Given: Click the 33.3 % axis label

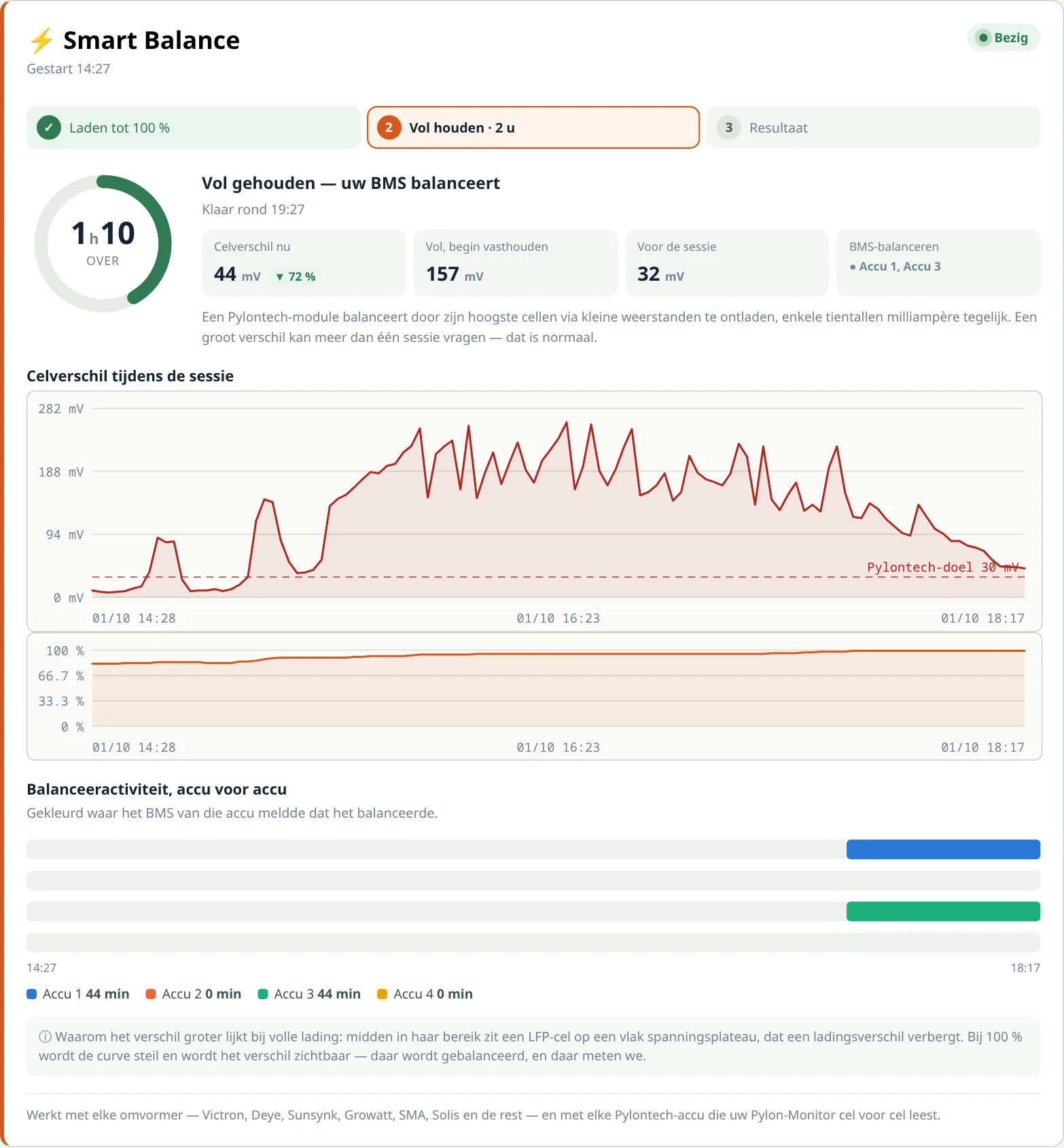Looking at the screenshot, I should tap(61, 701).
